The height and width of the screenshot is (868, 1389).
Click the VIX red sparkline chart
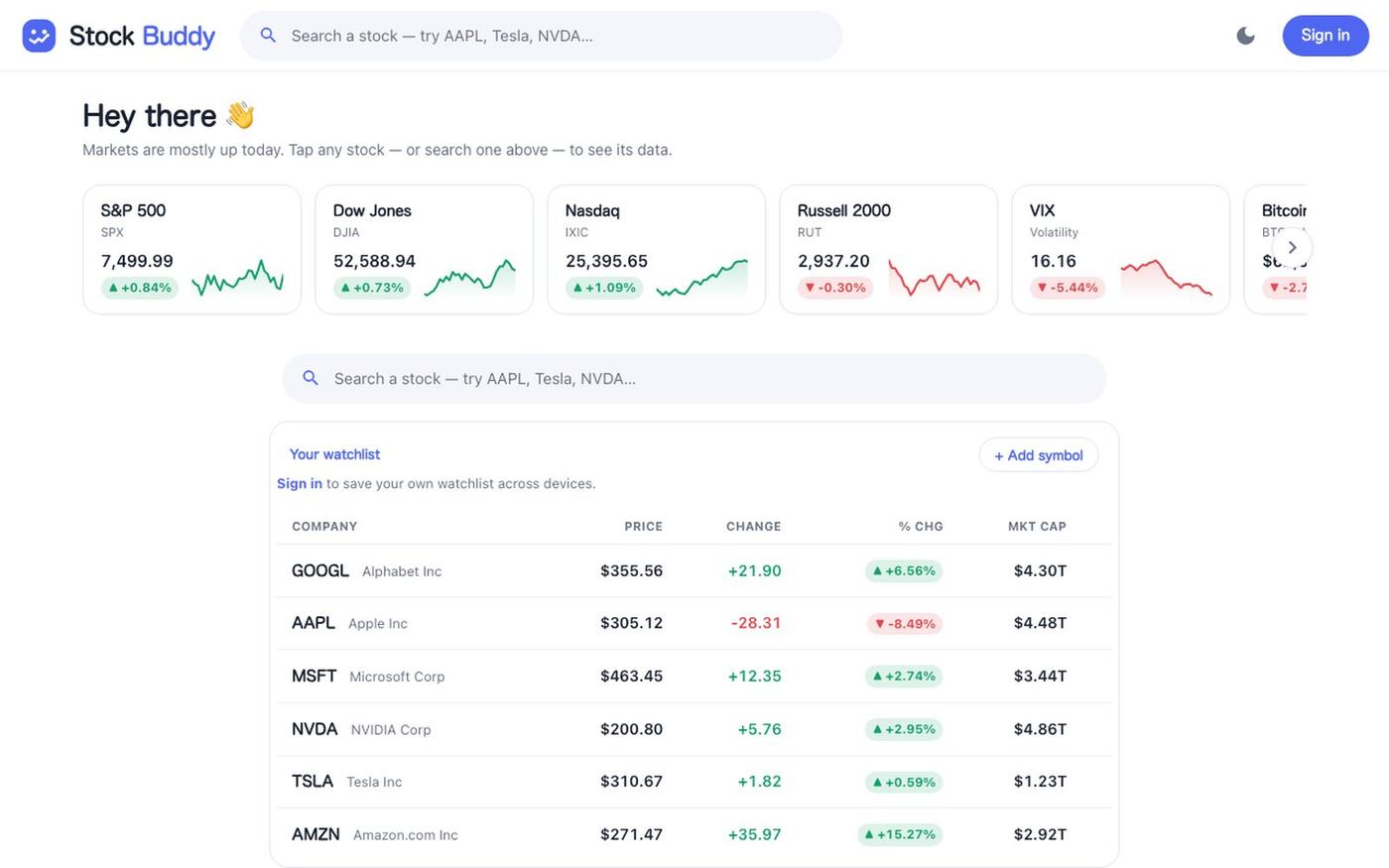point(1166,278)
